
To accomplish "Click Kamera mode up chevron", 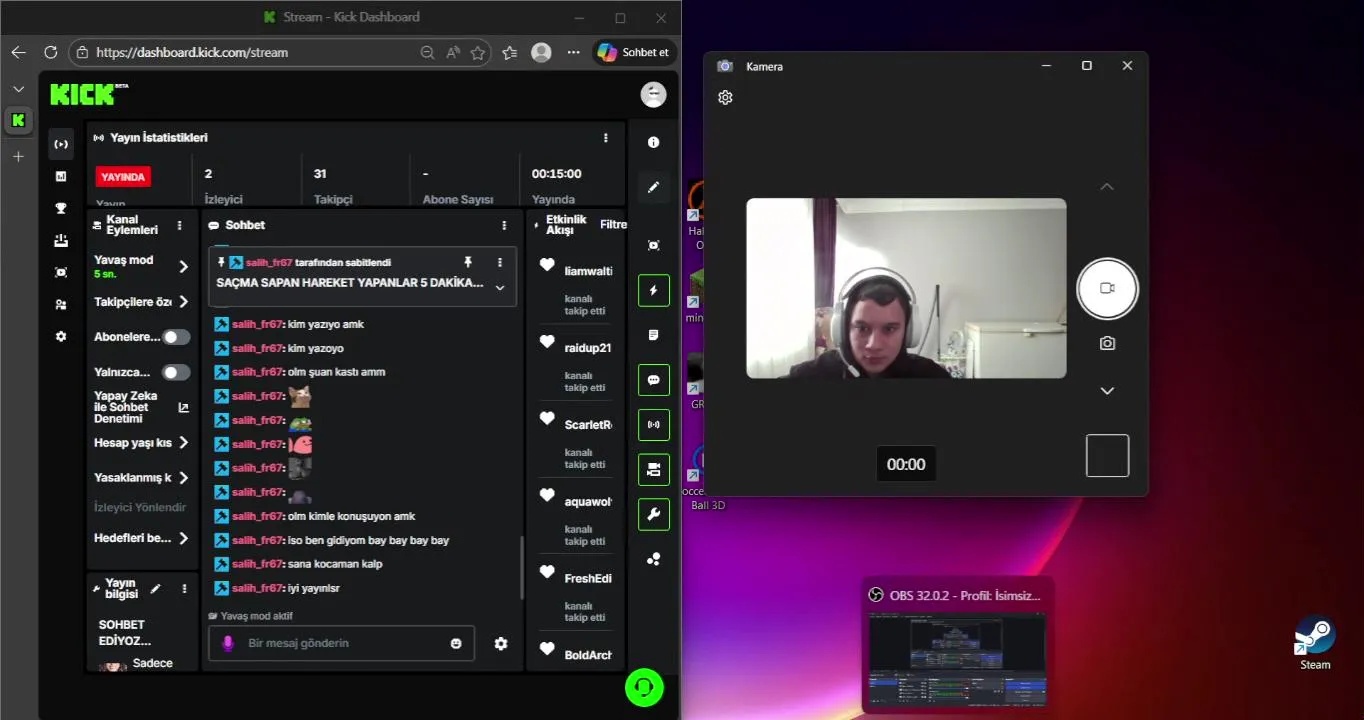I will [1107, 187].
